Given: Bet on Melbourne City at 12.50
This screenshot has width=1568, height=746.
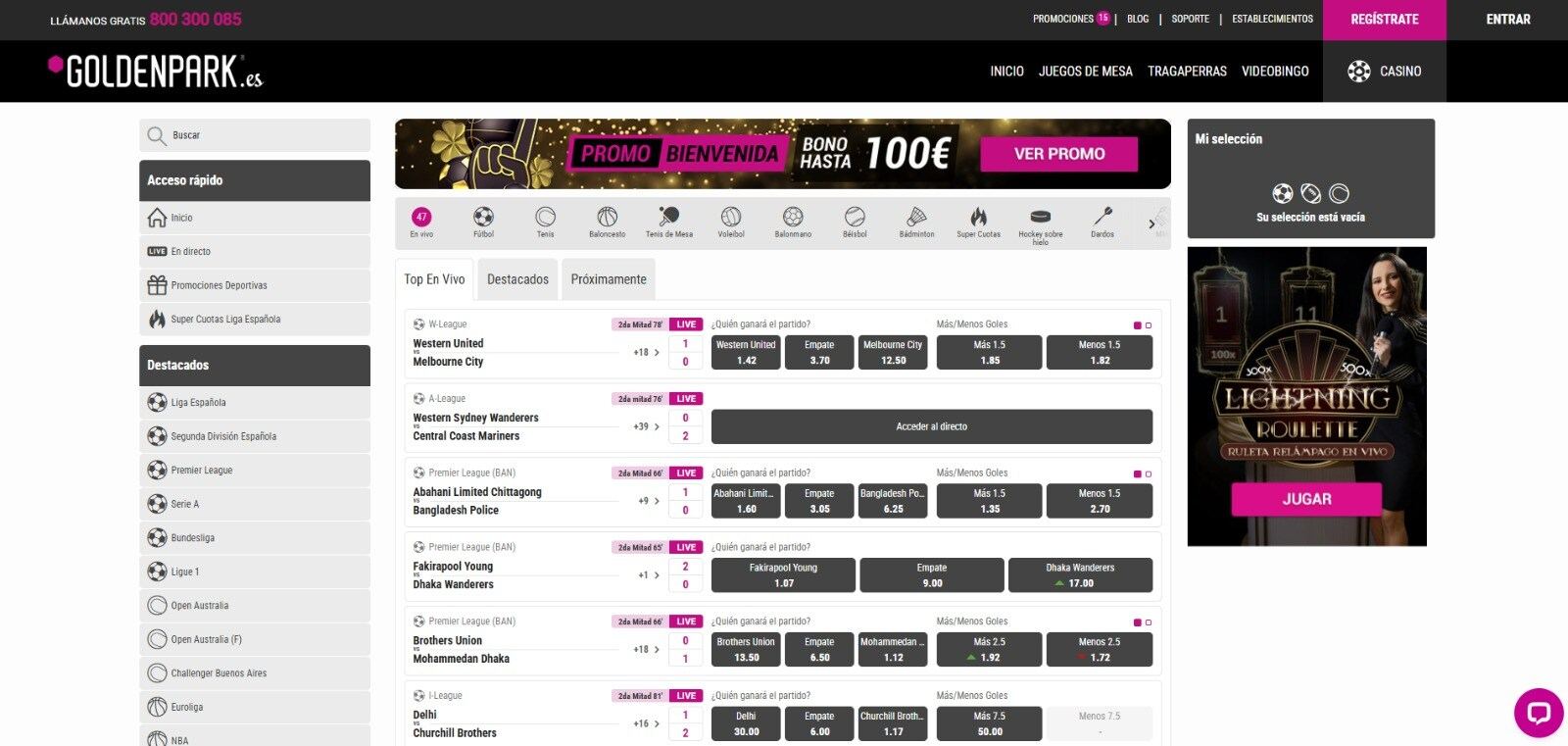Looking at the screenshot, I should [893, 353].
